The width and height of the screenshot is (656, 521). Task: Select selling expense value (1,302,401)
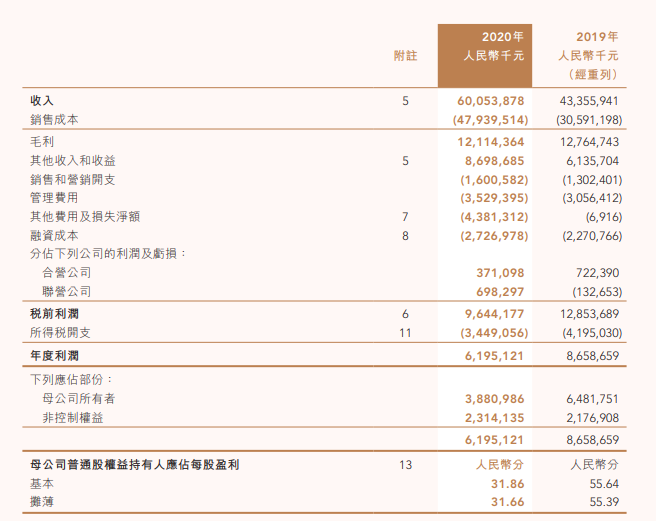592,180
